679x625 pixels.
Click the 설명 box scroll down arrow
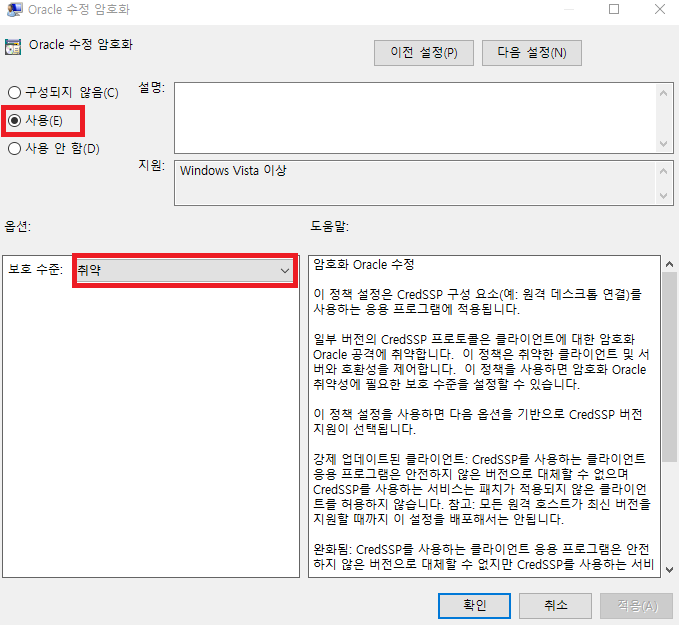point(663,144)
